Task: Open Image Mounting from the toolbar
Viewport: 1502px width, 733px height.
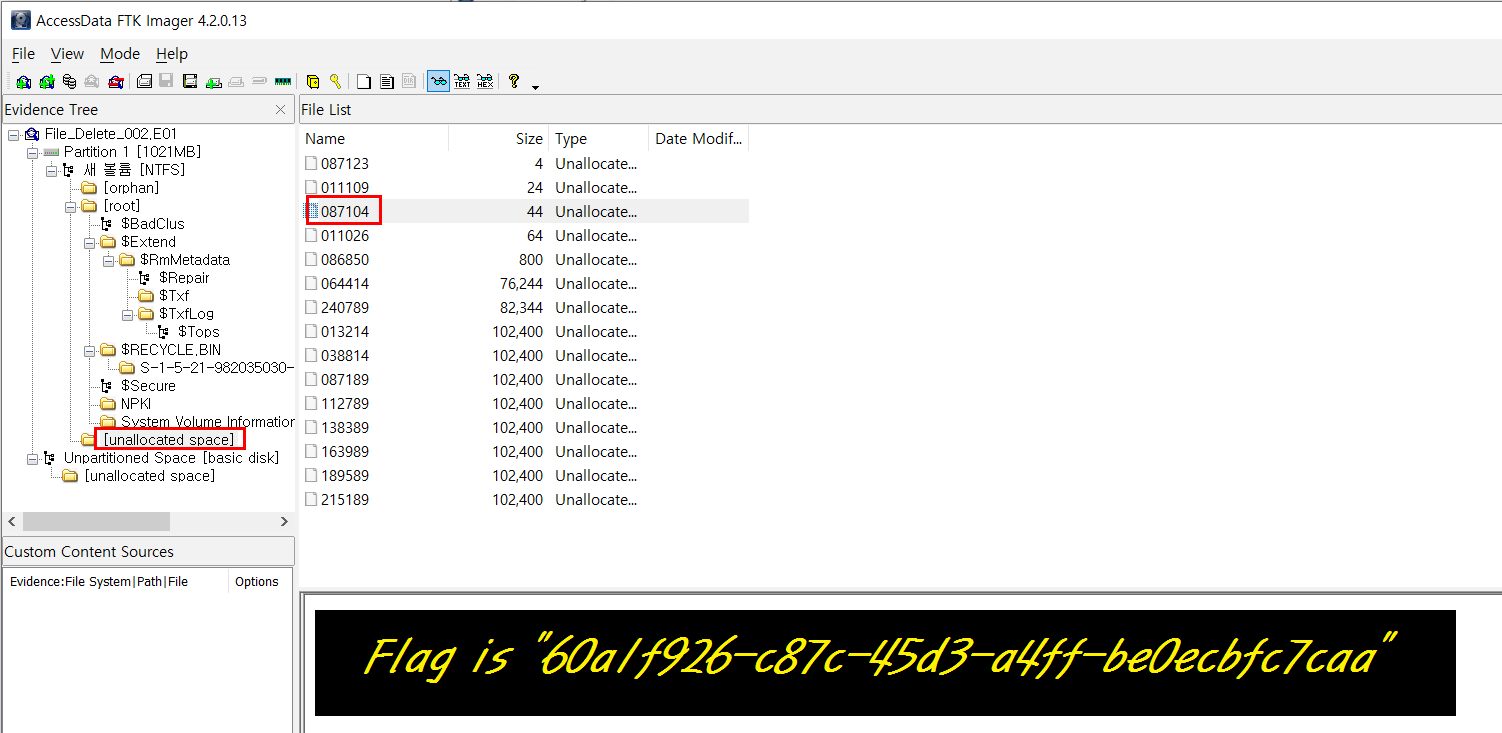Action: [69, 82]
